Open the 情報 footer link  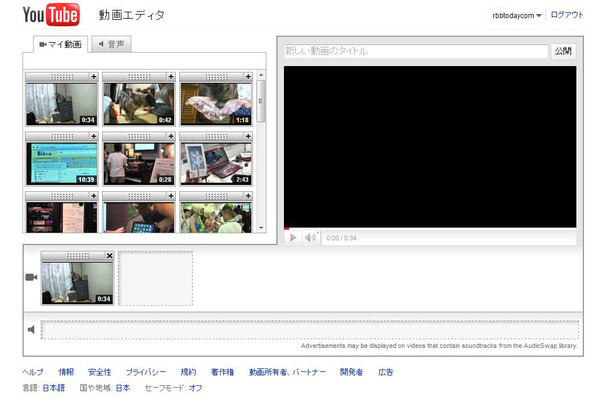(66, 372)
